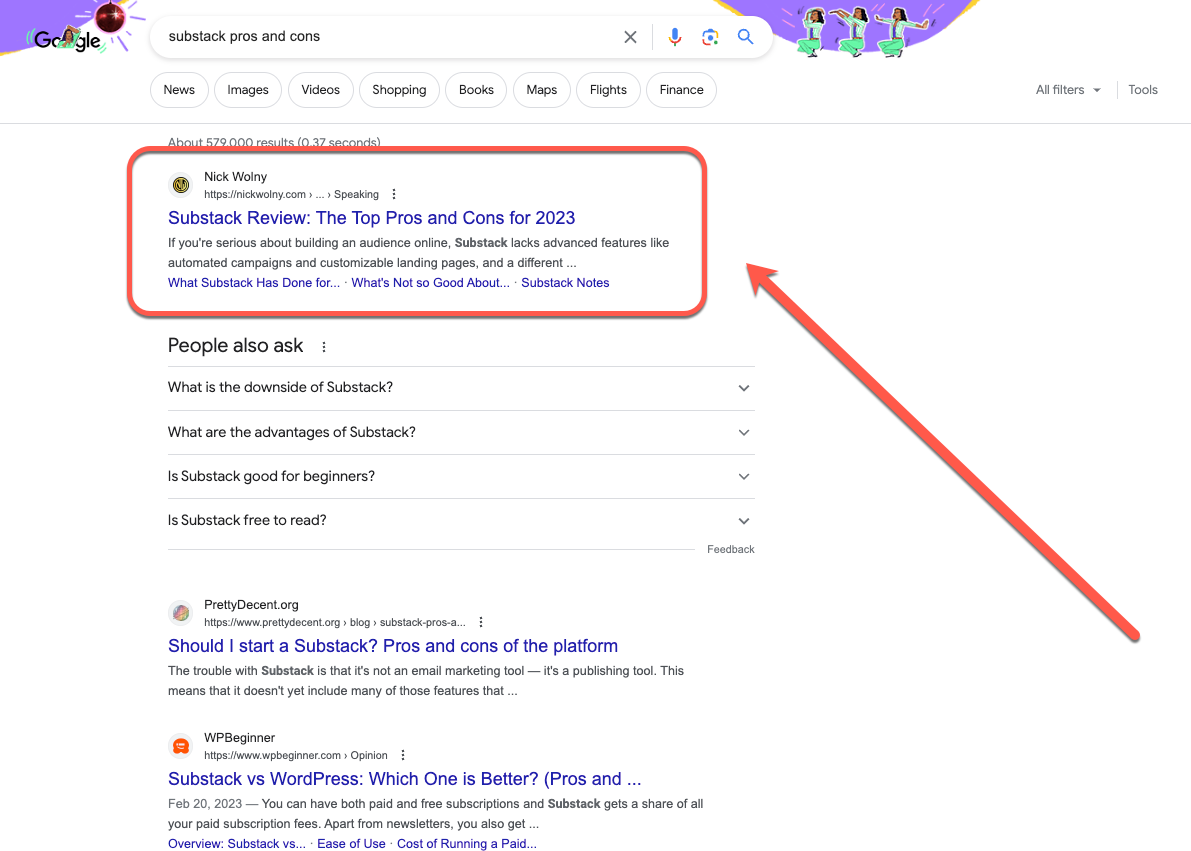Open options menu beside People also ask

click(x=324, y=346)
